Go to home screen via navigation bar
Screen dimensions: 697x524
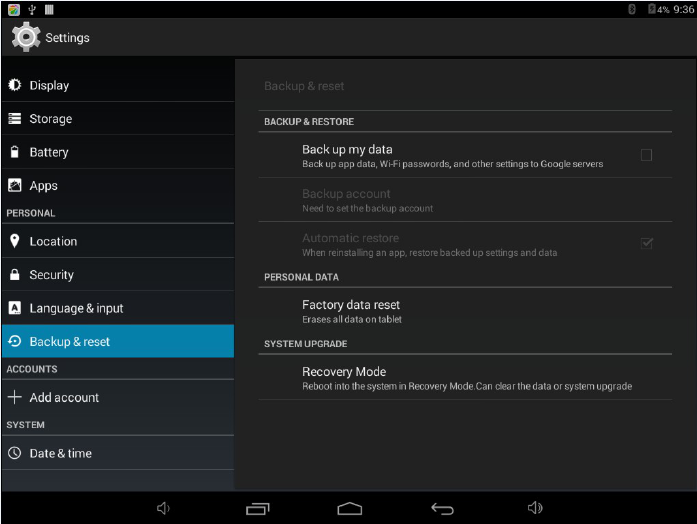349,508
